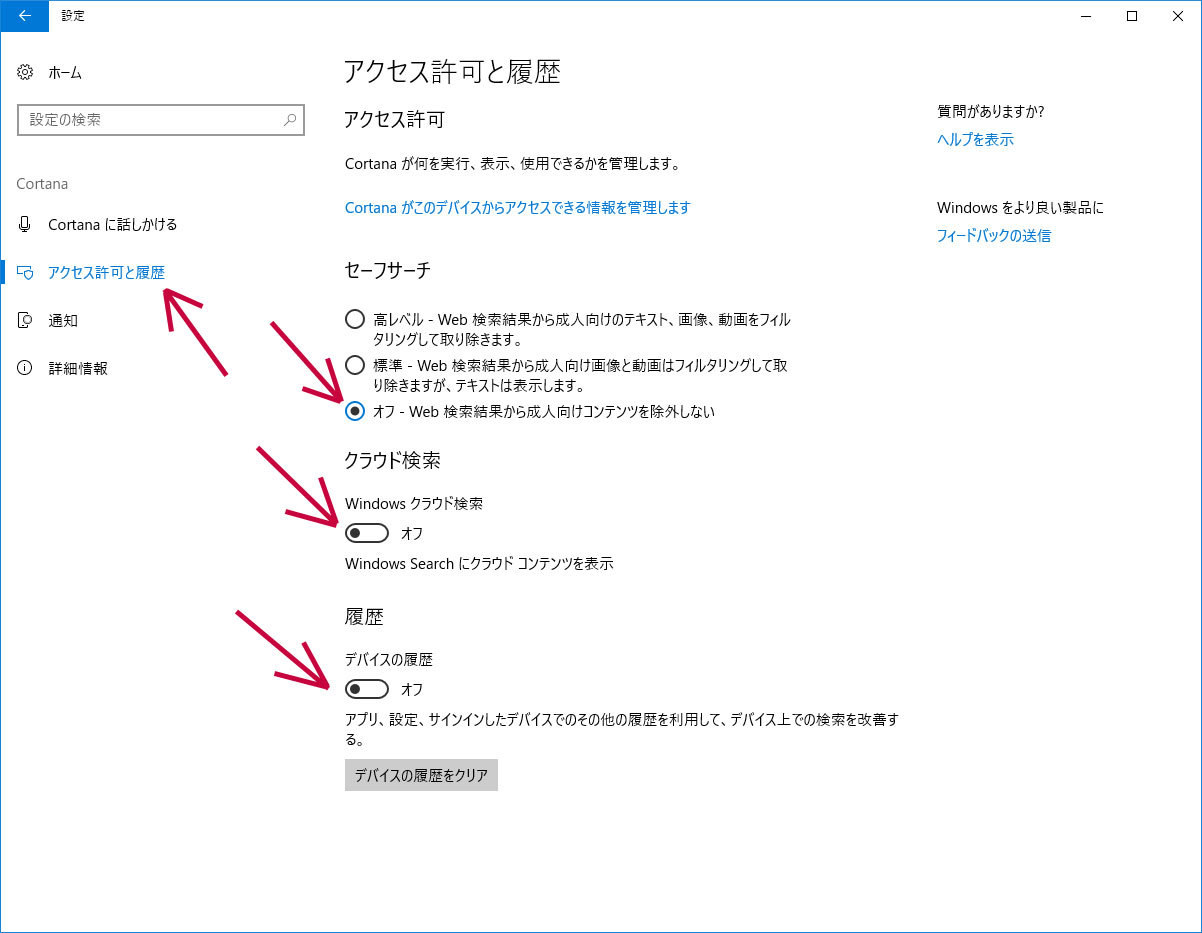The height and width of the screenshot is (933, 1202).
Task: Click the デバイスの履歴をクリア button
Action: coord(421,775)
